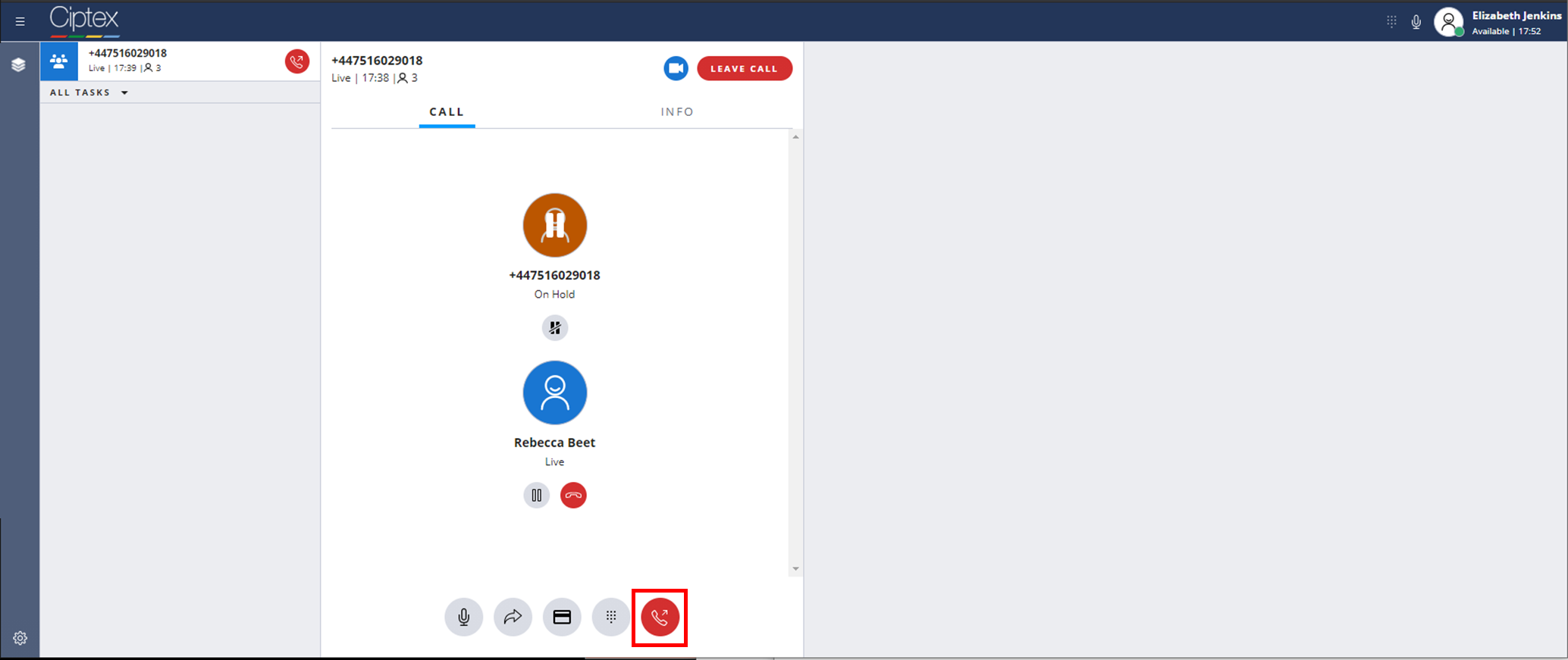Click Rebecca Beet's blue avatar
This screenshot has height=660, width=1568.
[x=555, y=393]
